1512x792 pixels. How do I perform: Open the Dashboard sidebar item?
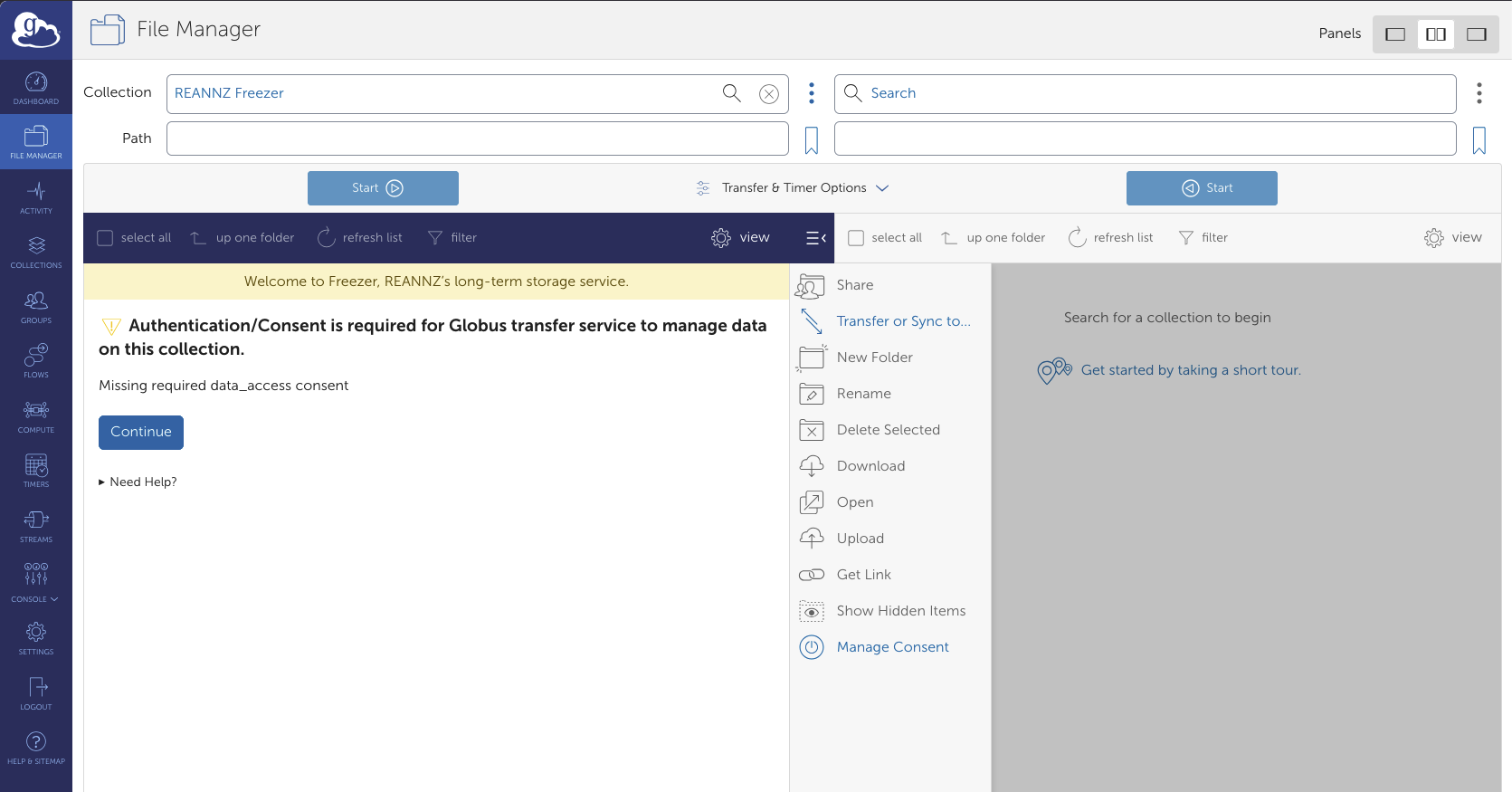click(36, 88)
